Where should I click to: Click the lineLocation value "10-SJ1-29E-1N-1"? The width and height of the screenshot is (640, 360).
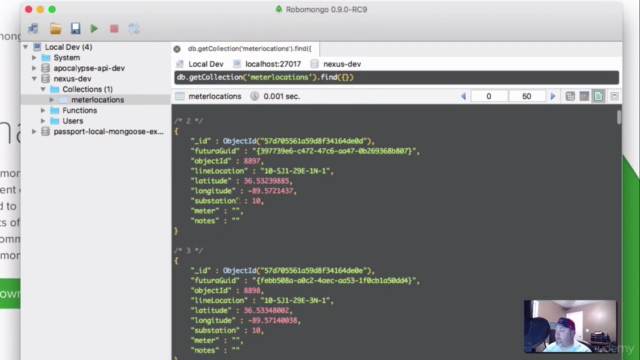(295, 171)
